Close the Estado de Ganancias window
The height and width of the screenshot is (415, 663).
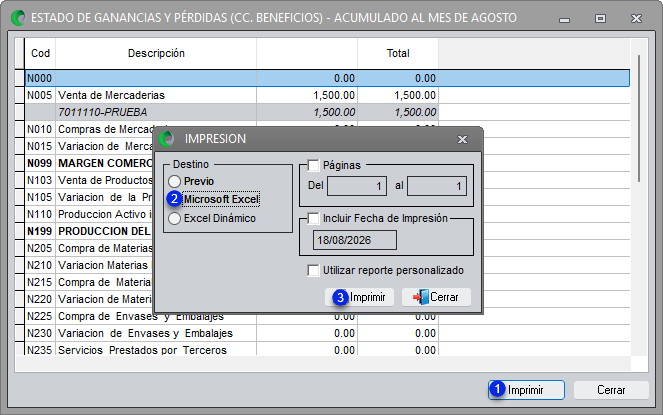tap(636, 19)
